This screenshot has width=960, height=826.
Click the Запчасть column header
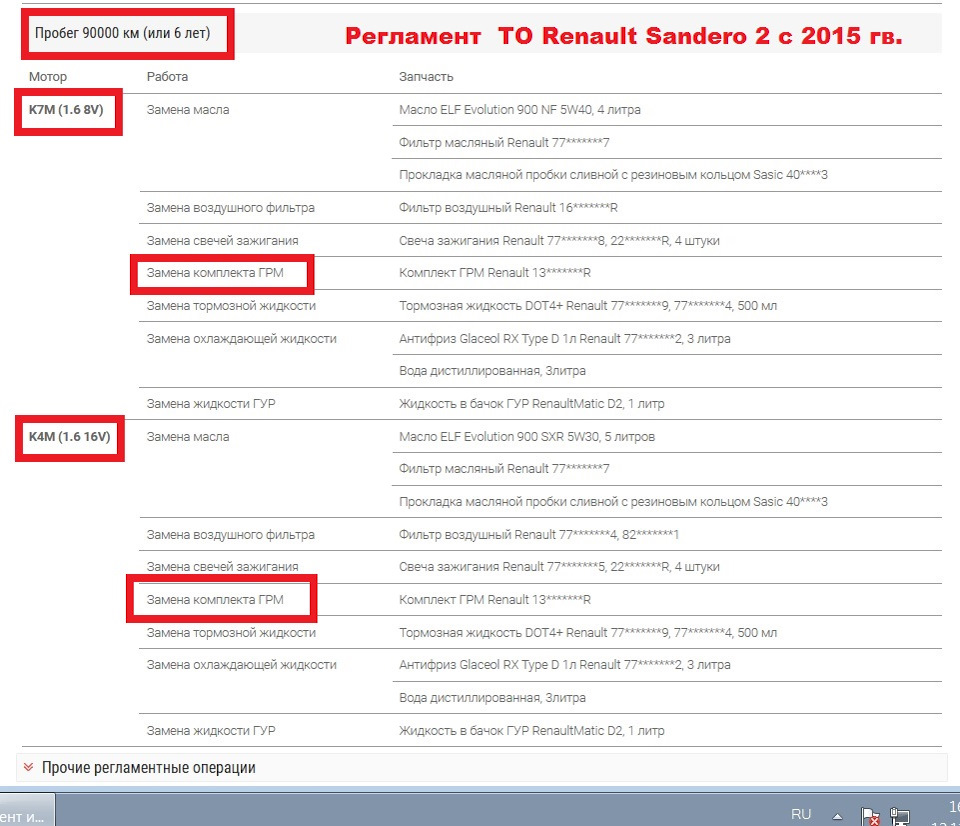click(426, 77)
